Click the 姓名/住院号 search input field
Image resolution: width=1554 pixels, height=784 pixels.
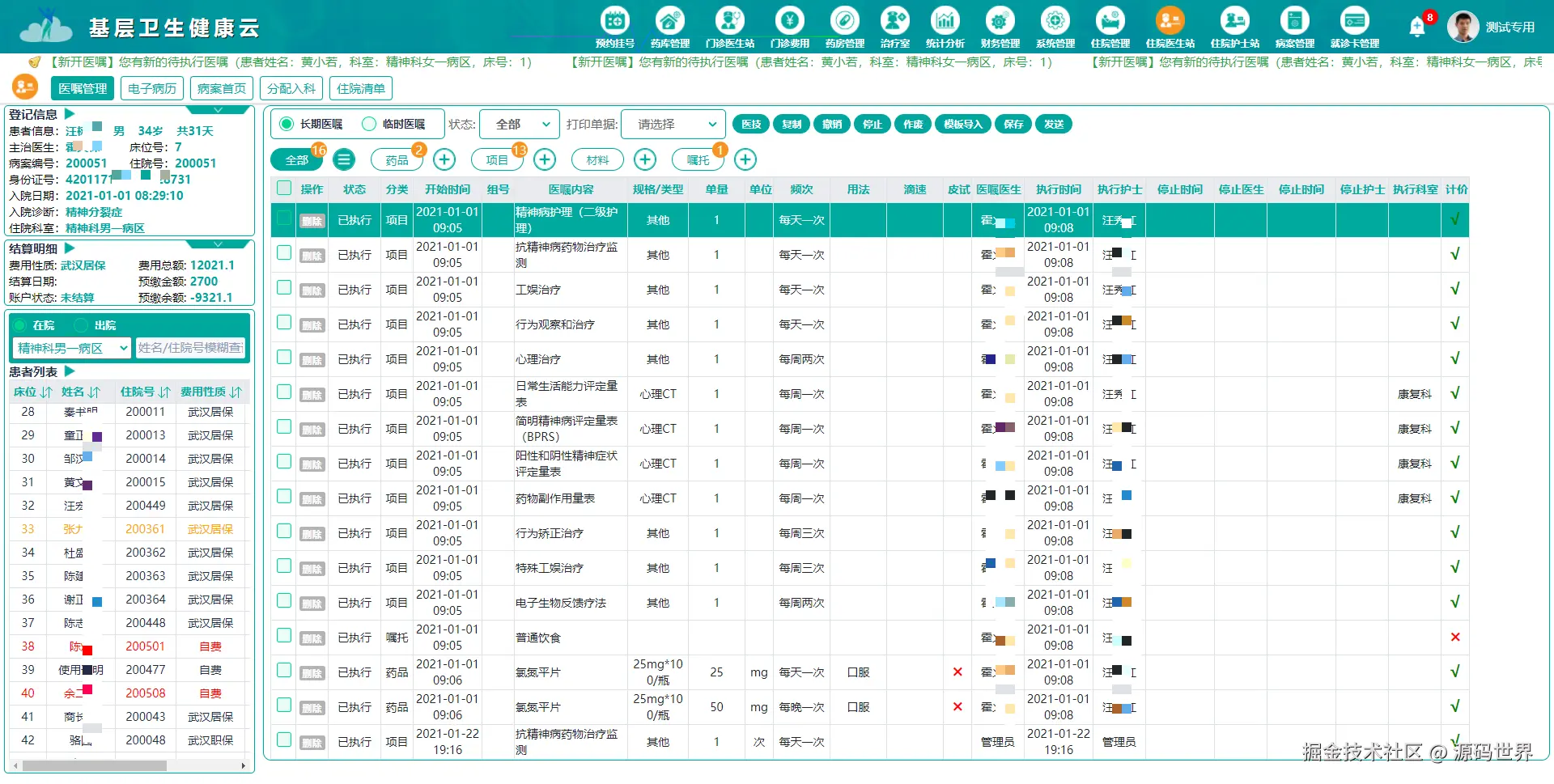pos(191,348)
